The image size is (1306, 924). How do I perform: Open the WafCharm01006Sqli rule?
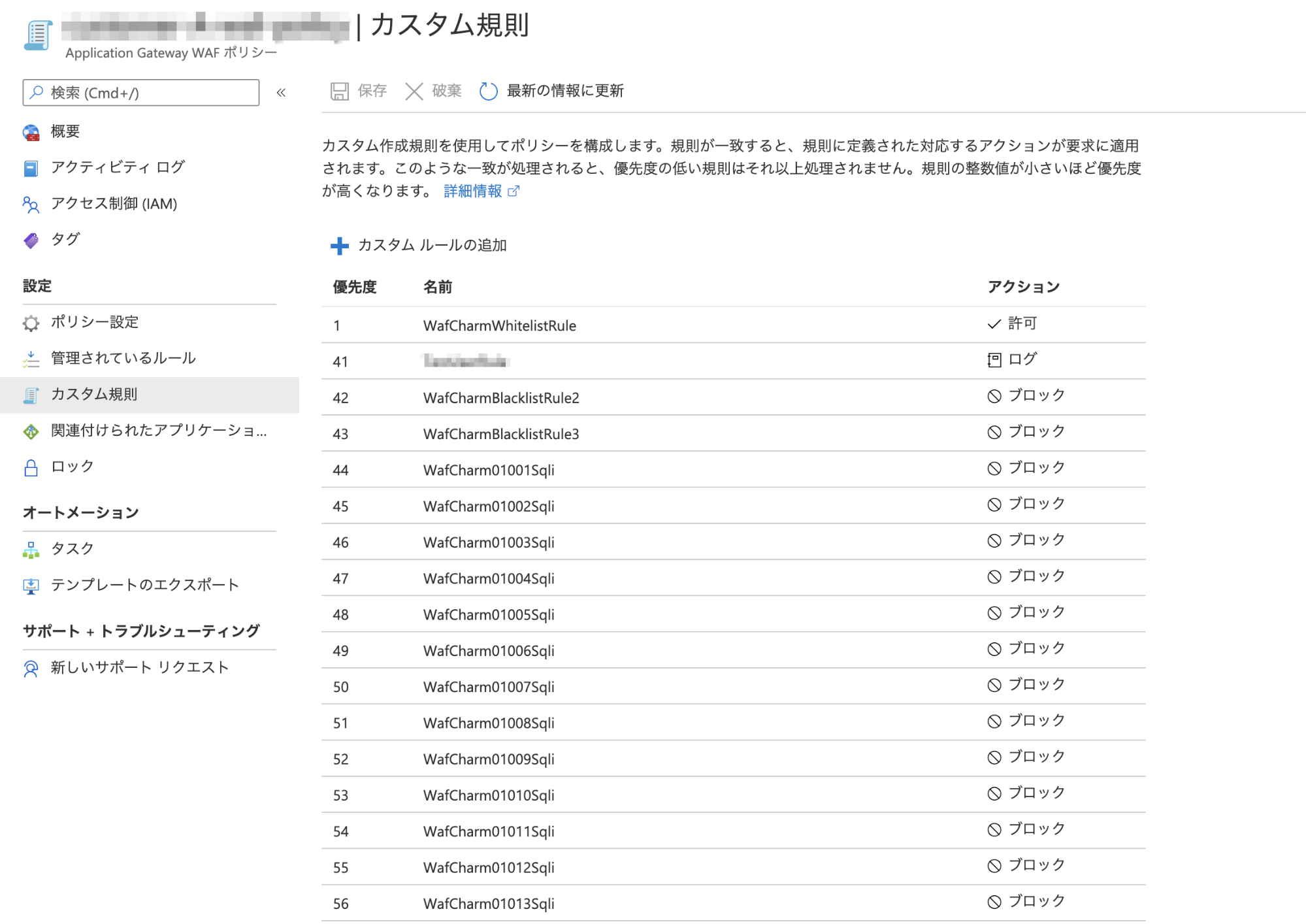point(489,651)
